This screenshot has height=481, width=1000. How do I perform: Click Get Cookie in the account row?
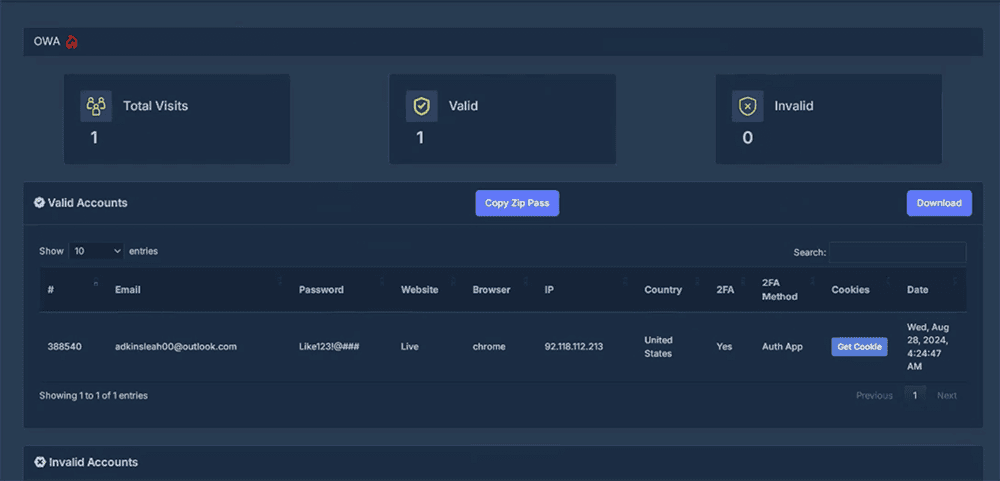859,346
